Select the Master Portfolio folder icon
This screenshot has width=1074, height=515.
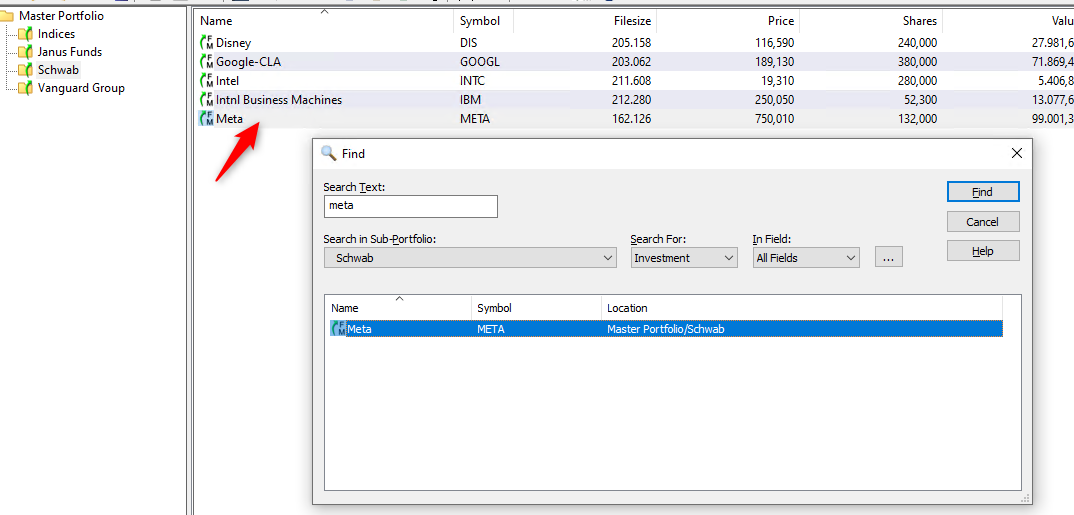click(x=7, y=16)
